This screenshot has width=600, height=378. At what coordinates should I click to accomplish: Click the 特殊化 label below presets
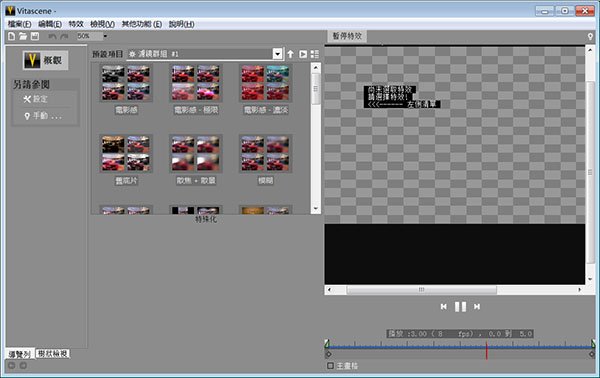tap(206, 219)
